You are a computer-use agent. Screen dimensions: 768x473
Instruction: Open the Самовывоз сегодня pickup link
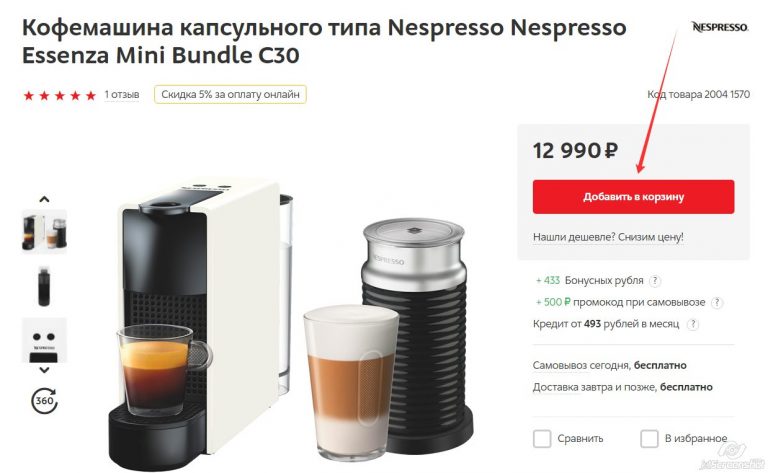click(x=581, y=365)
